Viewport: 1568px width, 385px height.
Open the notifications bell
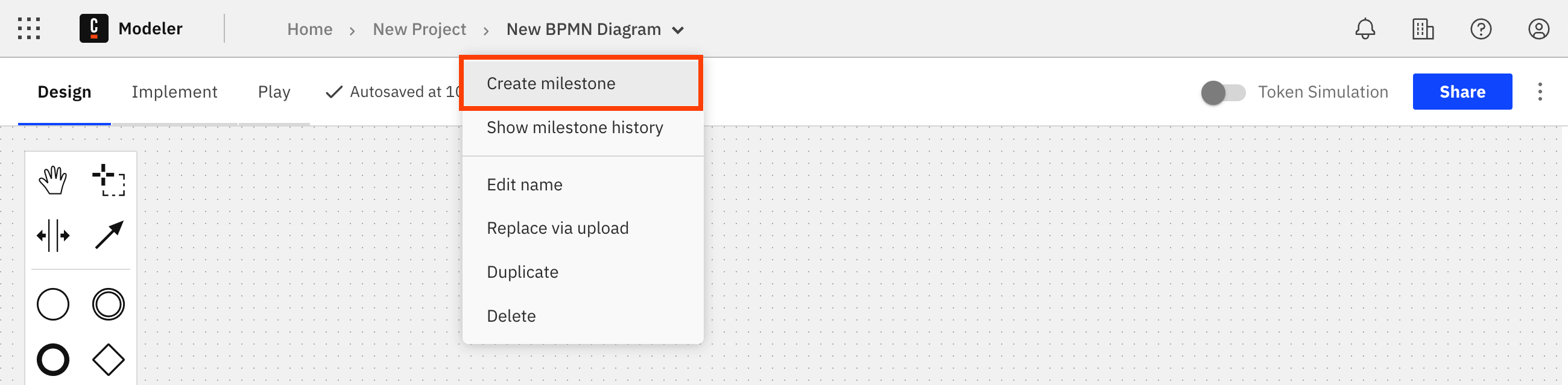click(1365, 28)
